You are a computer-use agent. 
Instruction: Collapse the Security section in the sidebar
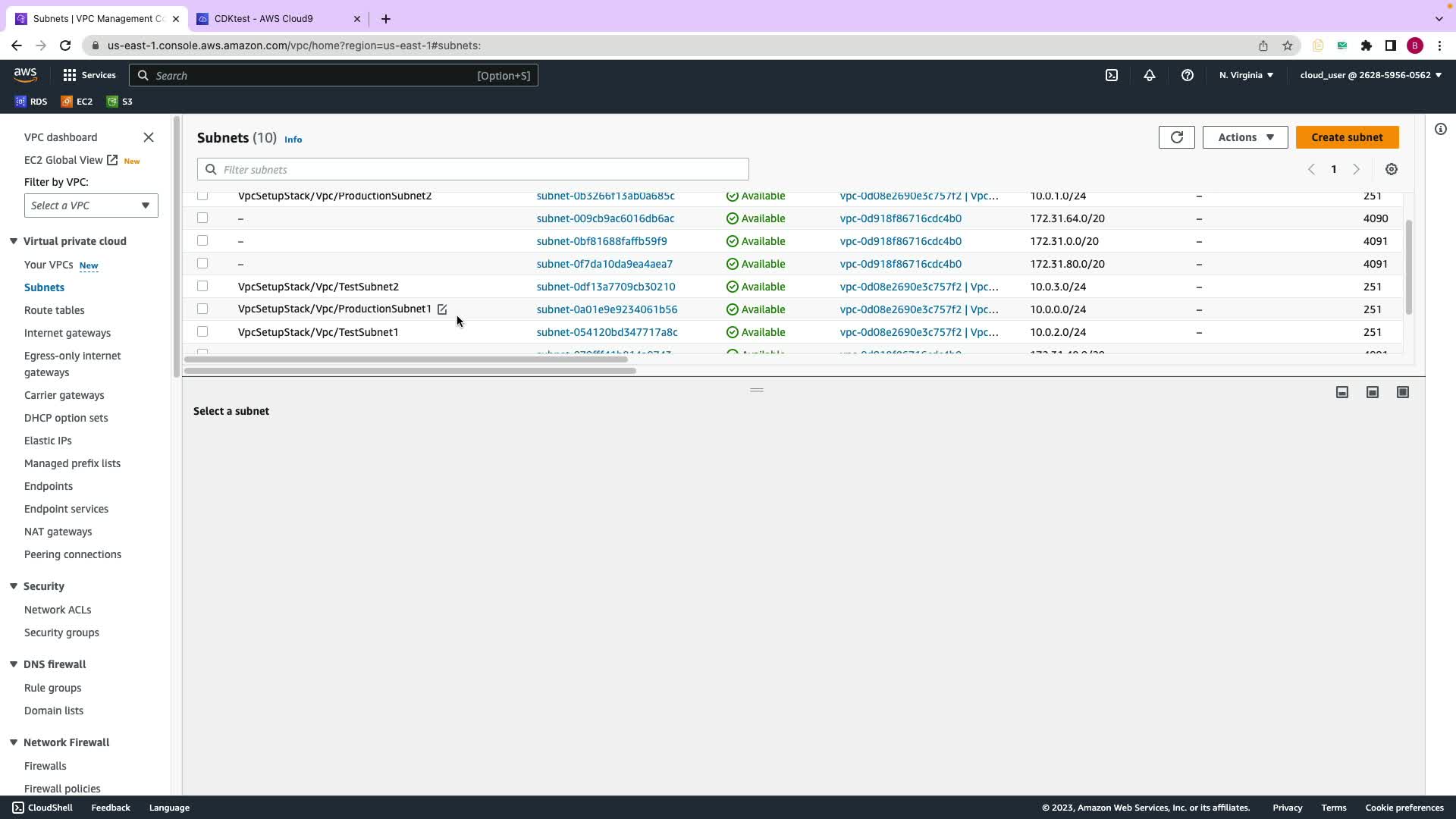(x=14, y=586)
